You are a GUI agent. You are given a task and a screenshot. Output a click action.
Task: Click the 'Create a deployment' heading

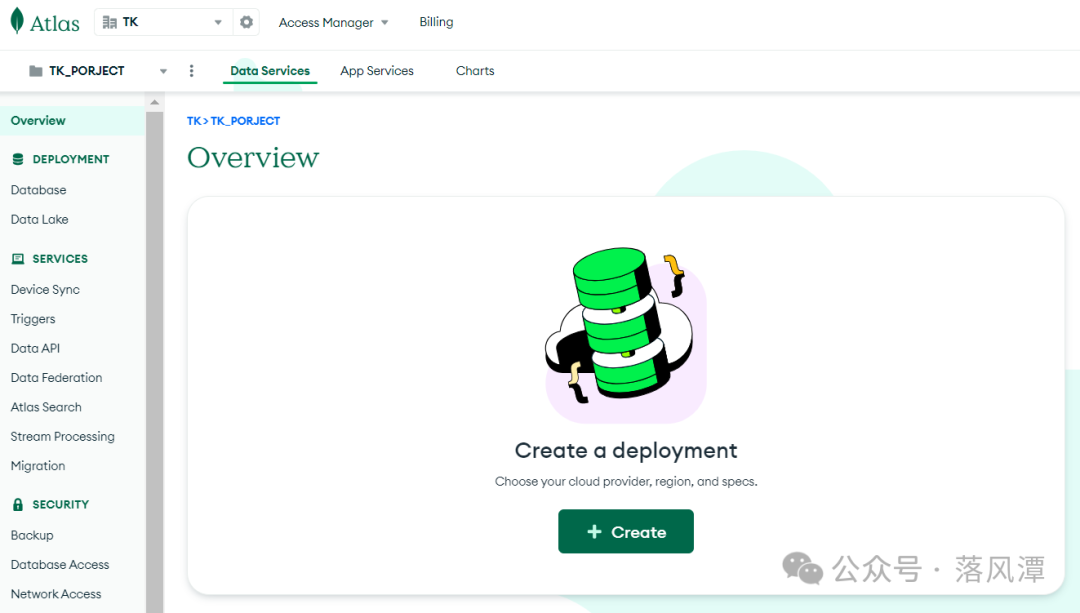[626, 450]
